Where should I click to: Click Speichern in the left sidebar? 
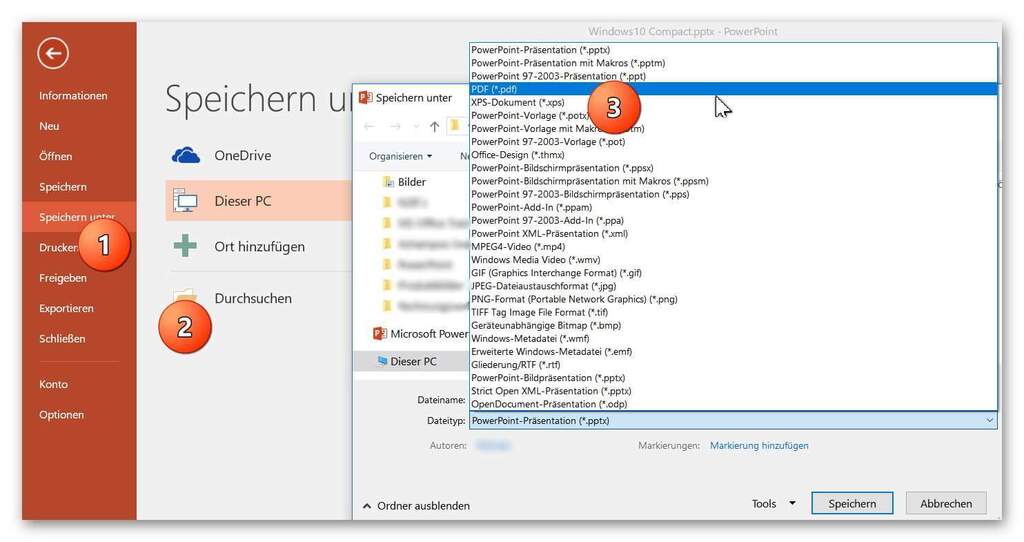(x=63, y=187)
